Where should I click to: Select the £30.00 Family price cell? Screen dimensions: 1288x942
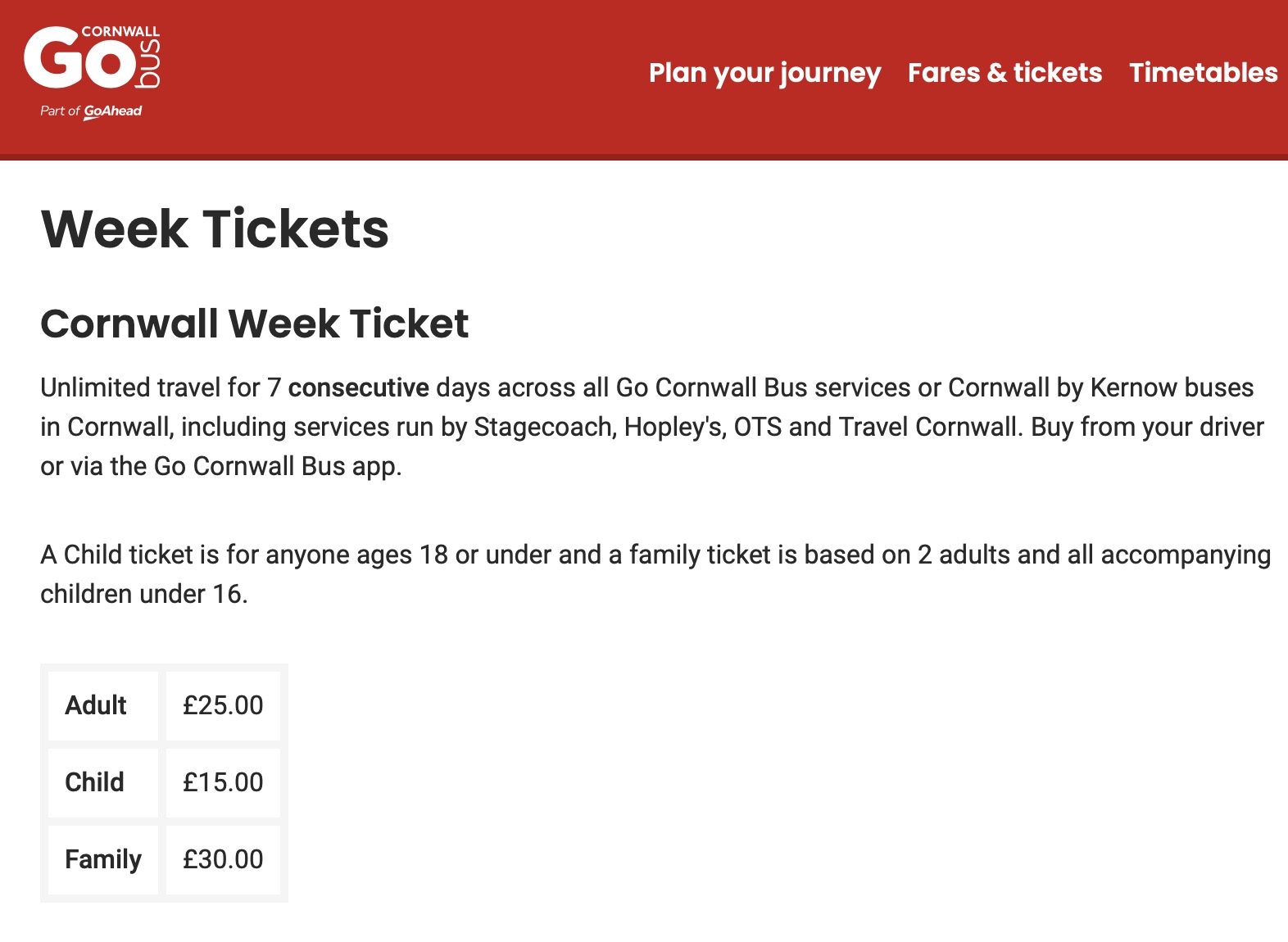pyautogui.click(x=223, y=859)
